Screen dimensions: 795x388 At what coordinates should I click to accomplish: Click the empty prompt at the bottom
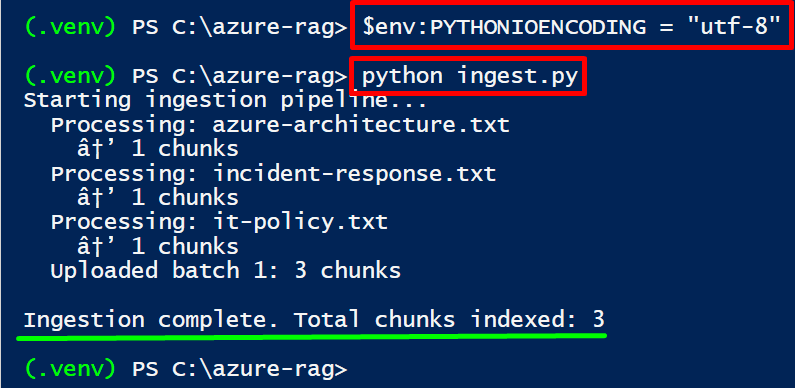(186, 370)
